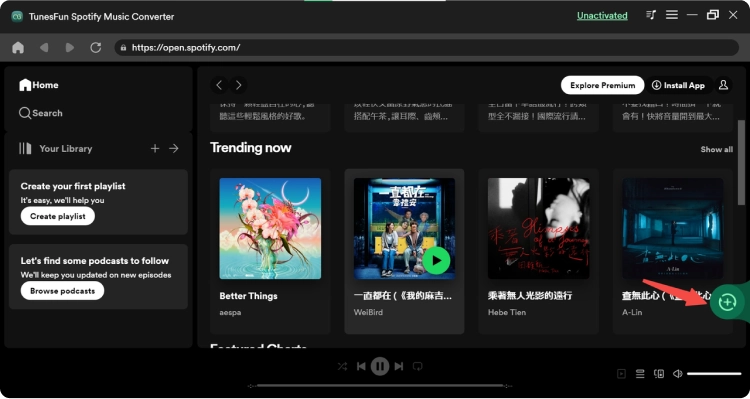
Task: Click the playback progress bar
Action: [380, 386]
